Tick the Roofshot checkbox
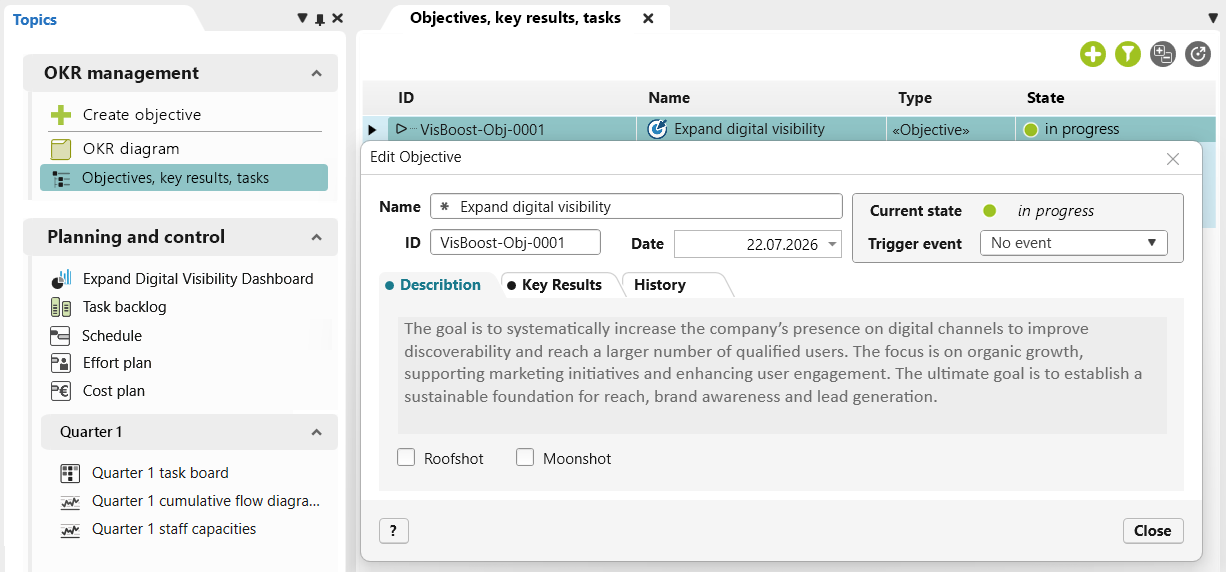The image size is (1226, 572). [406, 457]
